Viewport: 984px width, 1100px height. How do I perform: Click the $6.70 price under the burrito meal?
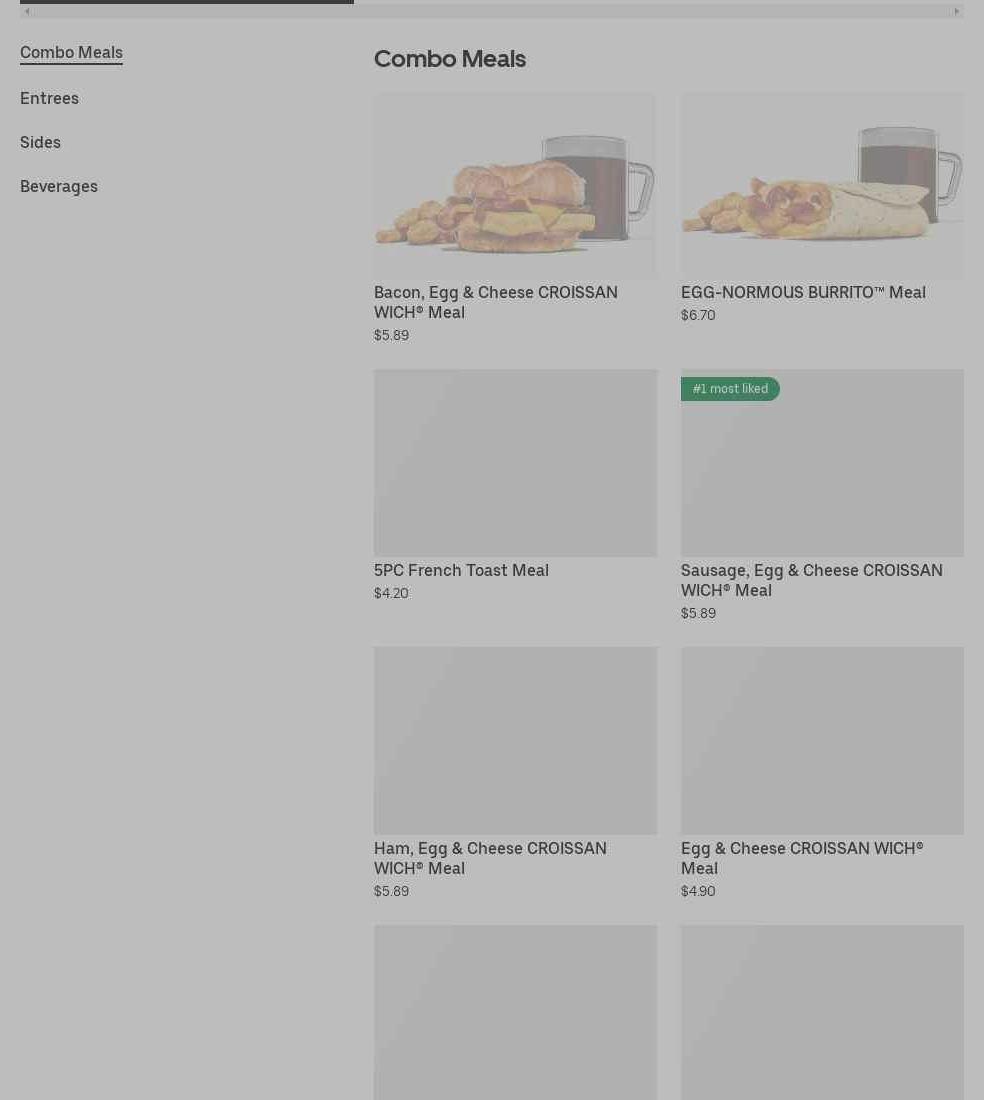pyautogui.click(x=698, y=315)
